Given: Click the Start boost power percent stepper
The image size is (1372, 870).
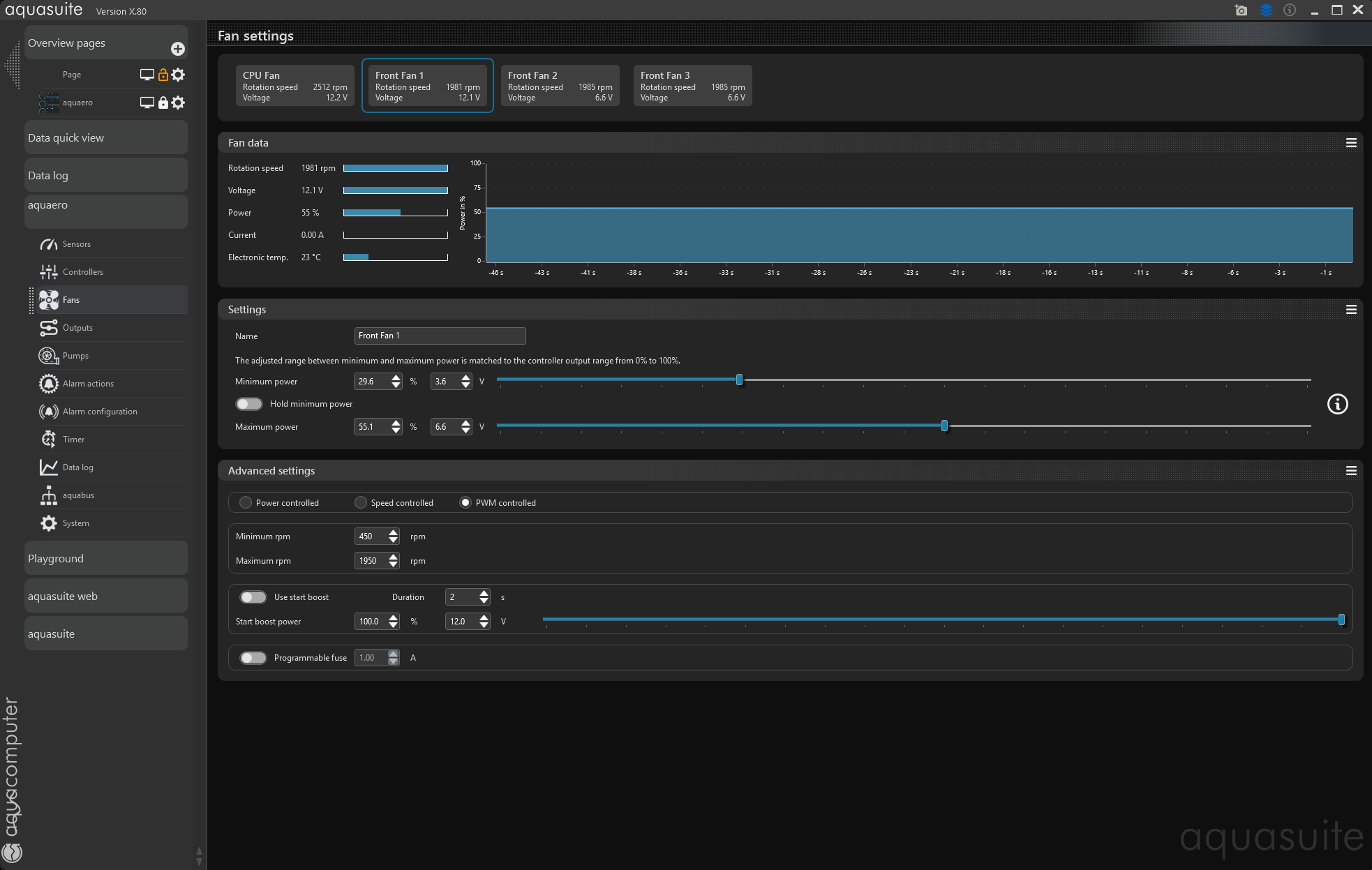Looking at the screenshot, I should (x=394, y=622).
